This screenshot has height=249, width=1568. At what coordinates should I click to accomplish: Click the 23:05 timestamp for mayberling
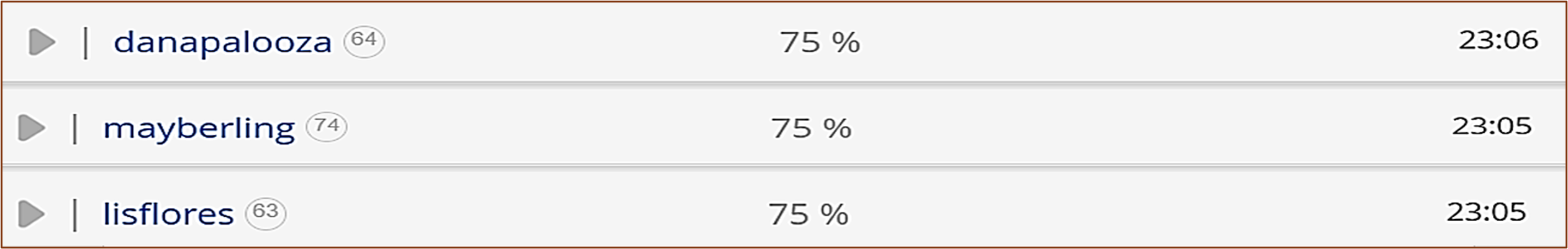click(1492, 126)
